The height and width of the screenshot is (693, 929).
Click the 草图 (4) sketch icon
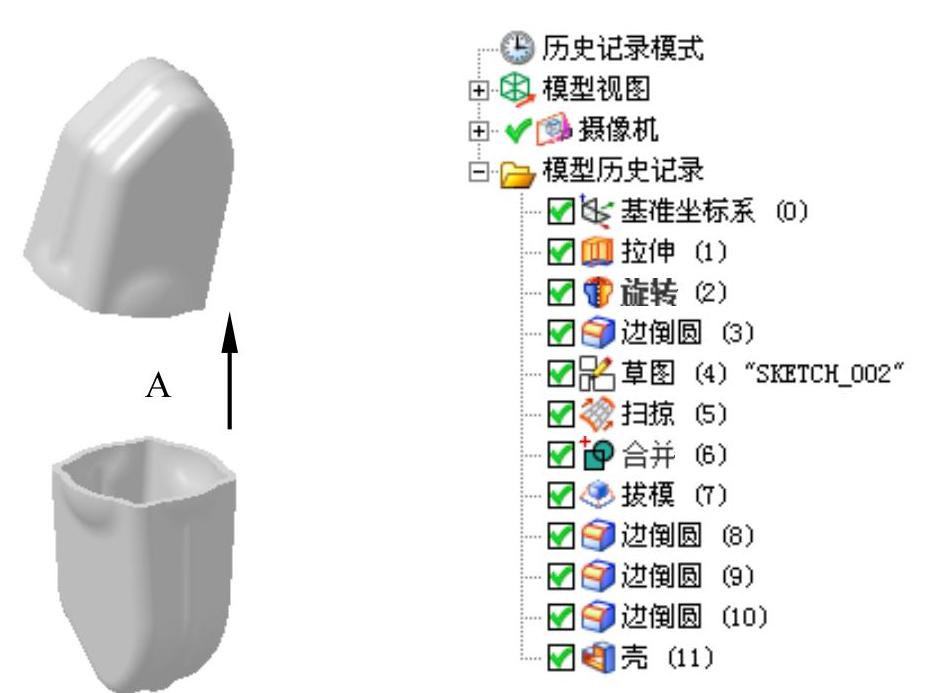(596, 373)
